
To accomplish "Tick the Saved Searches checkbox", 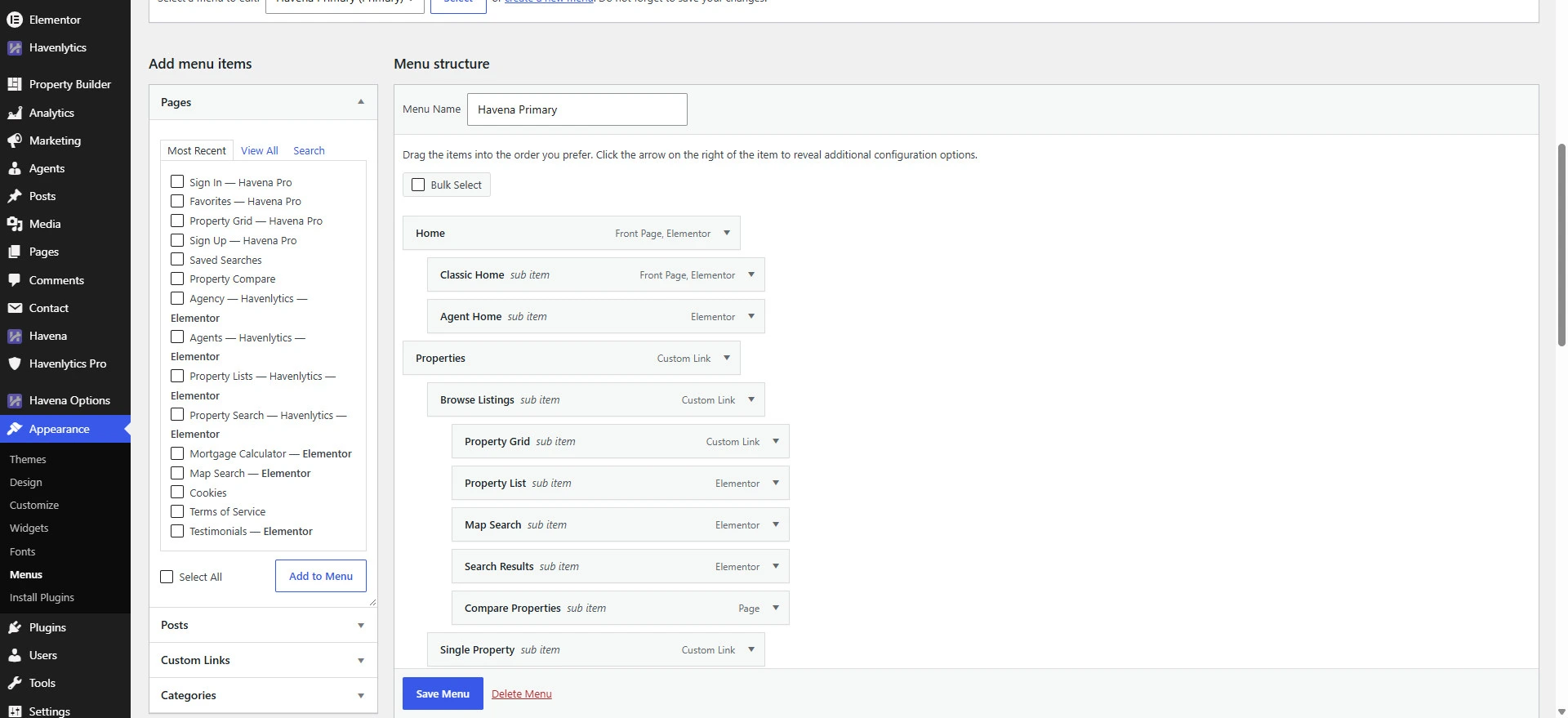I will pos(177,259).
